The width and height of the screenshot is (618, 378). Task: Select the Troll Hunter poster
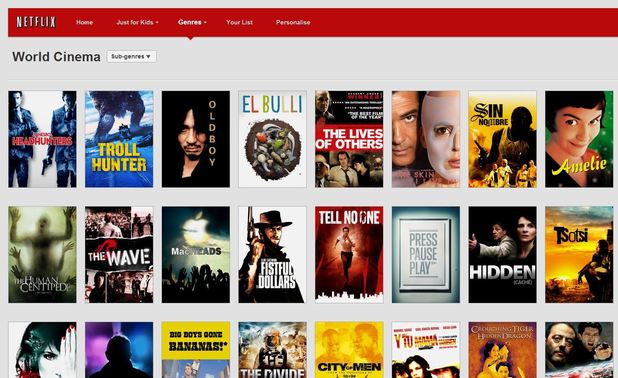[119, 139]
